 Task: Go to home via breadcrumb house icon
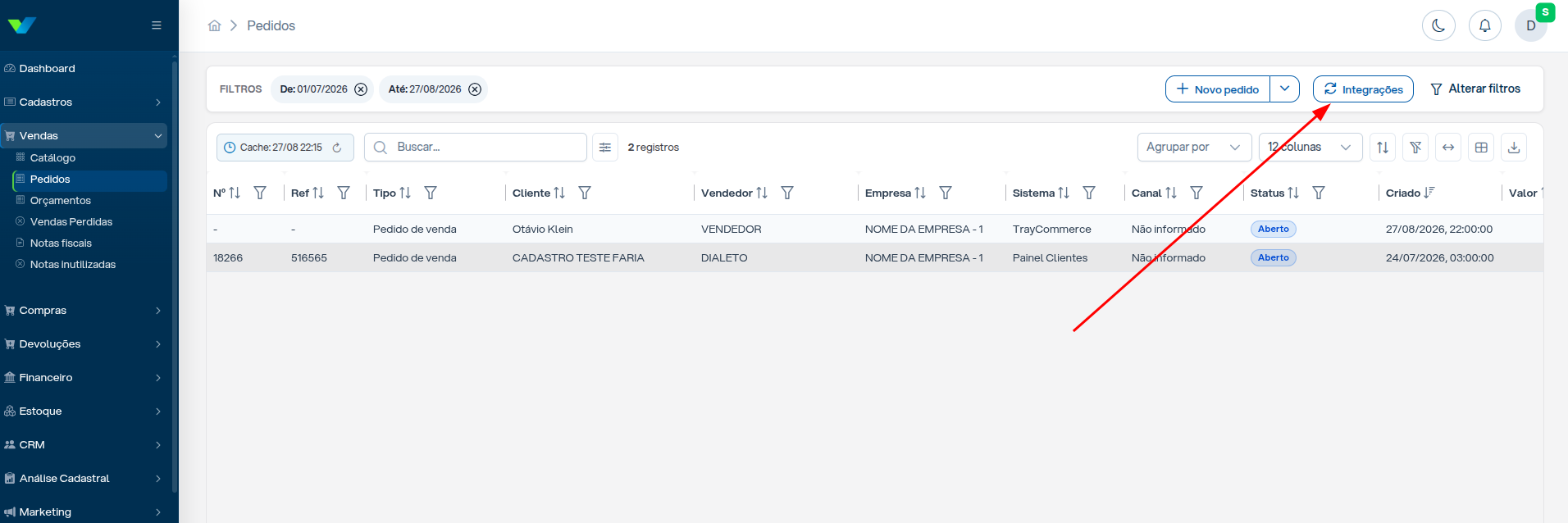point(215,25)
